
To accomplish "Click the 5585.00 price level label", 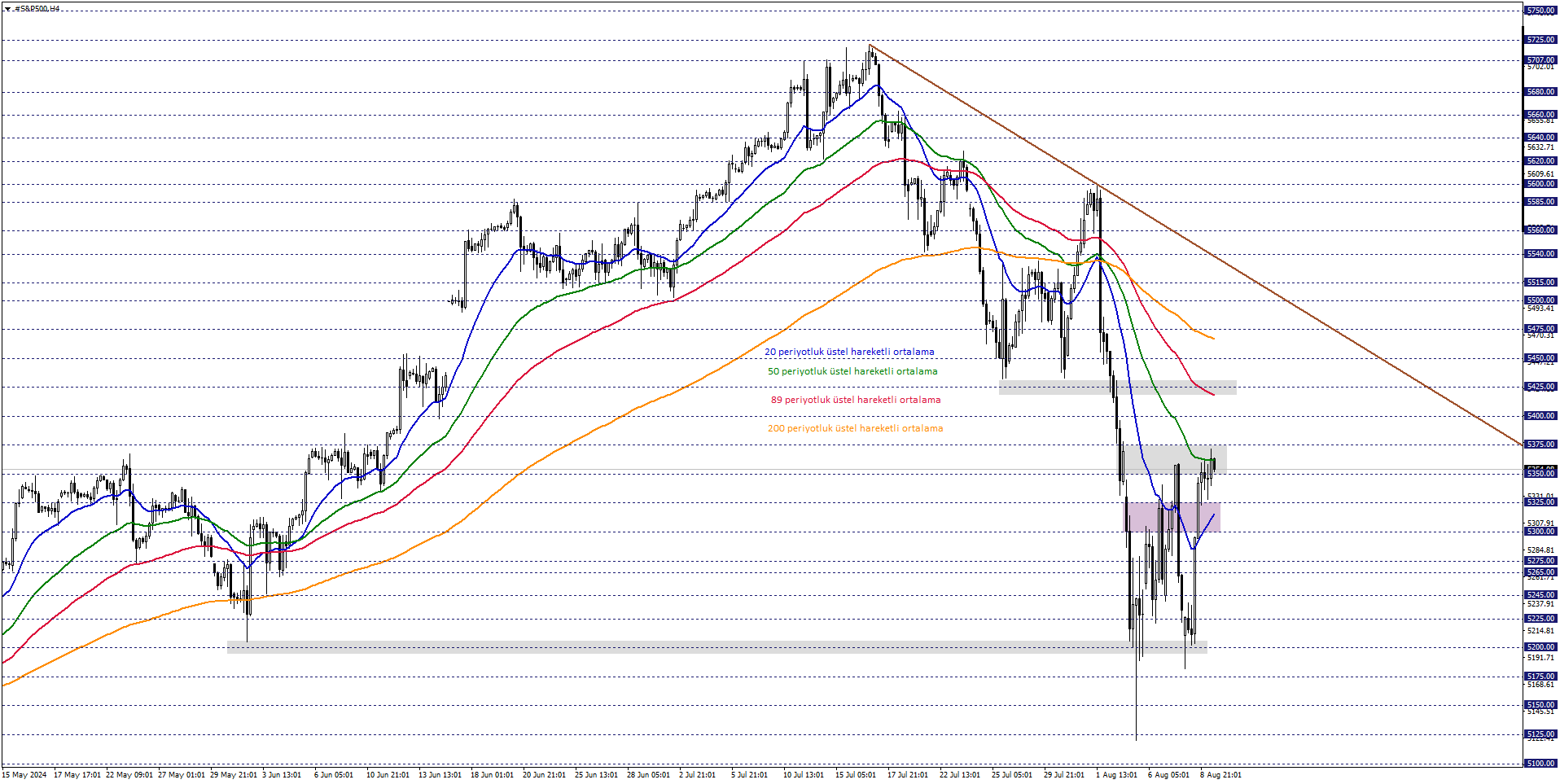I will coord(1540,202).
